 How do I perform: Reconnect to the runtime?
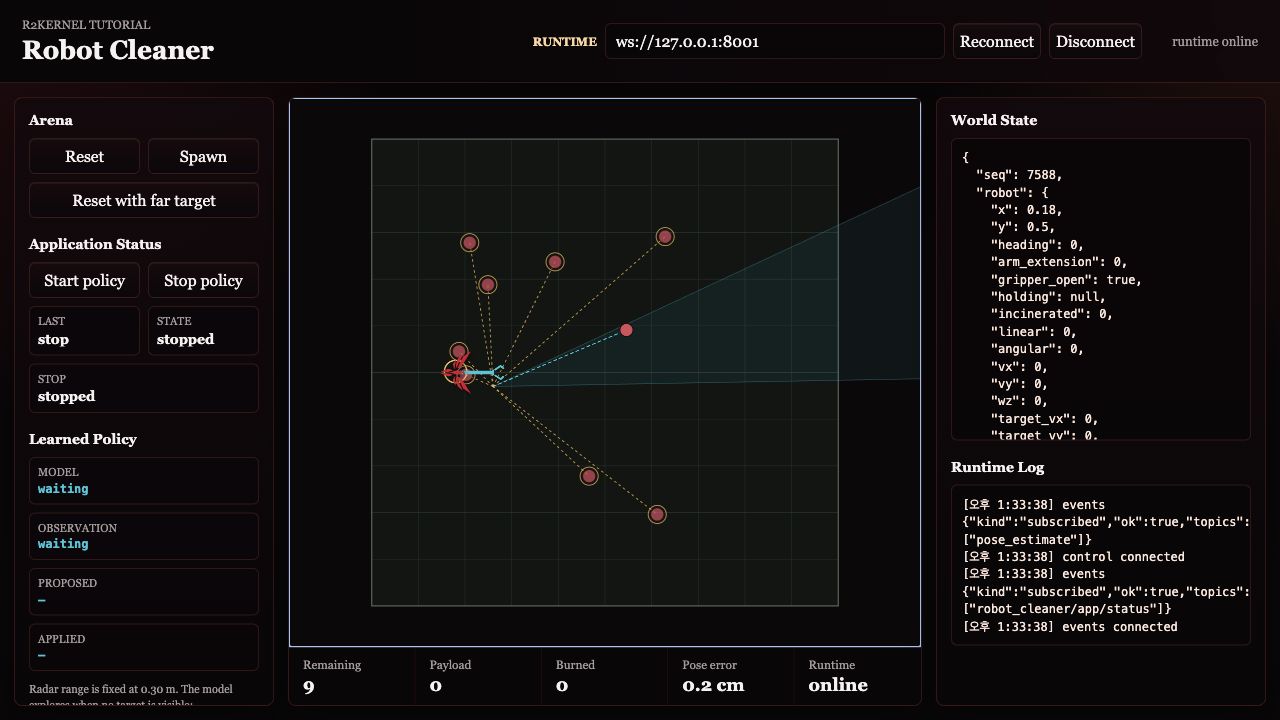point(997,41)
